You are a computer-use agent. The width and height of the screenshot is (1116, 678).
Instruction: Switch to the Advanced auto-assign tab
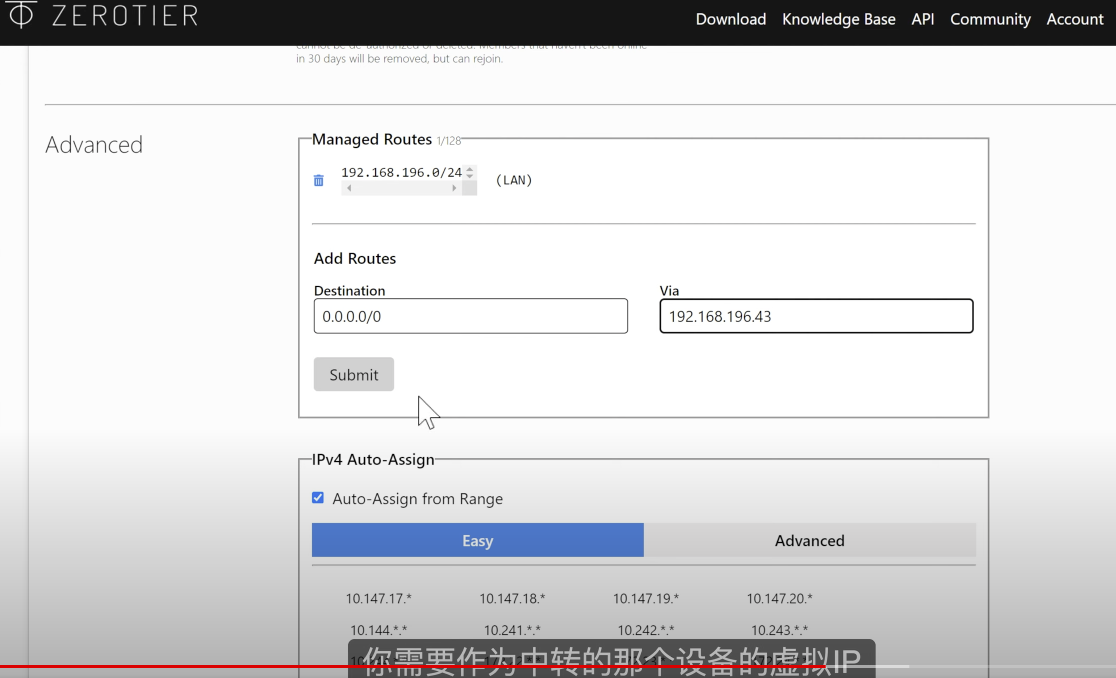[809, 540]
